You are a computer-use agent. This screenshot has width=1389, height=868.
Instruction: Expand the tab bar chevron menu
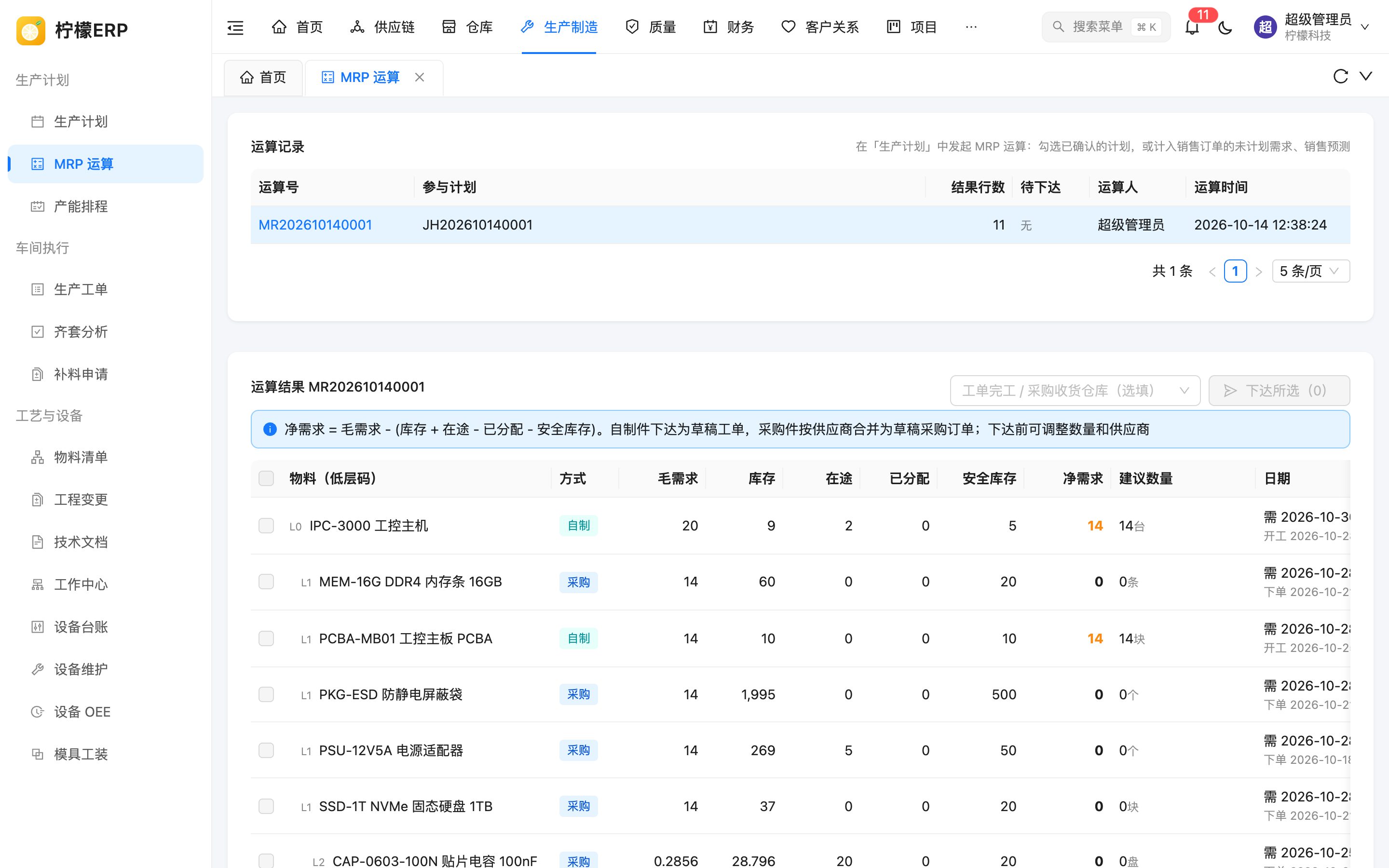1366,76
